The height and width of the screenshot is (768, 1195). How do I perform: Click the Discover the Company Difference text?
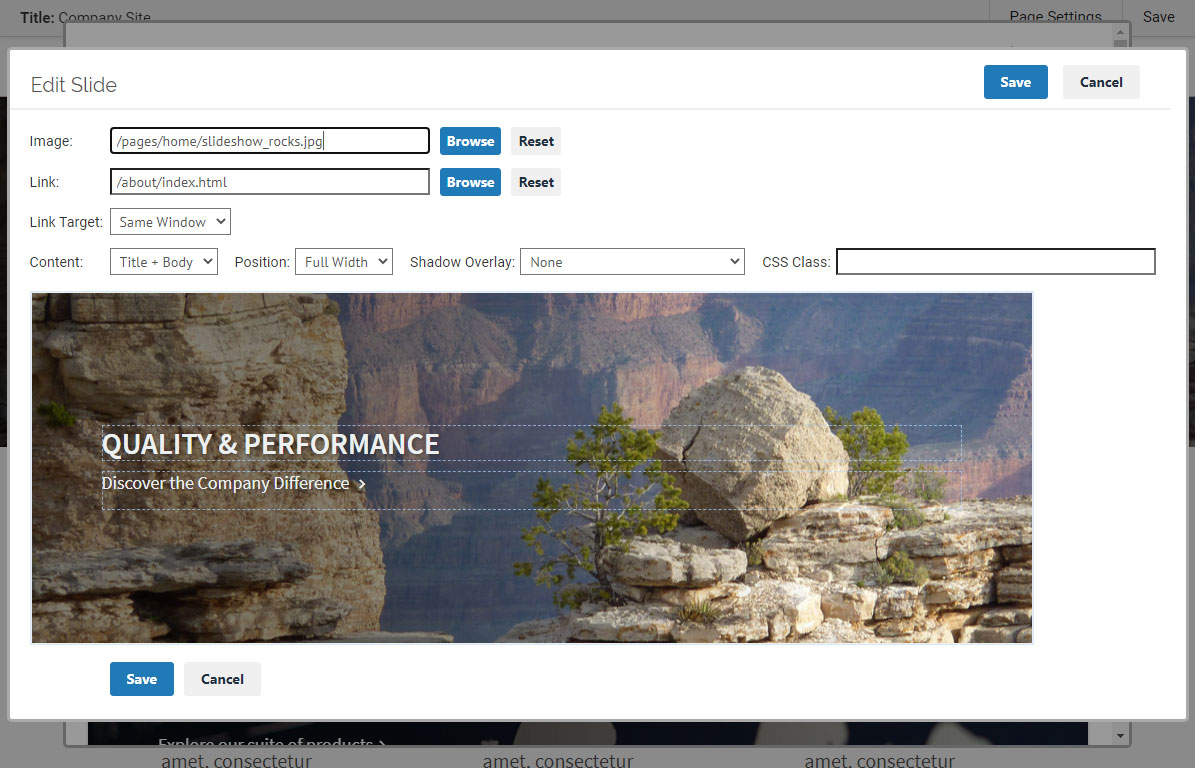click(x=225, y=484)
